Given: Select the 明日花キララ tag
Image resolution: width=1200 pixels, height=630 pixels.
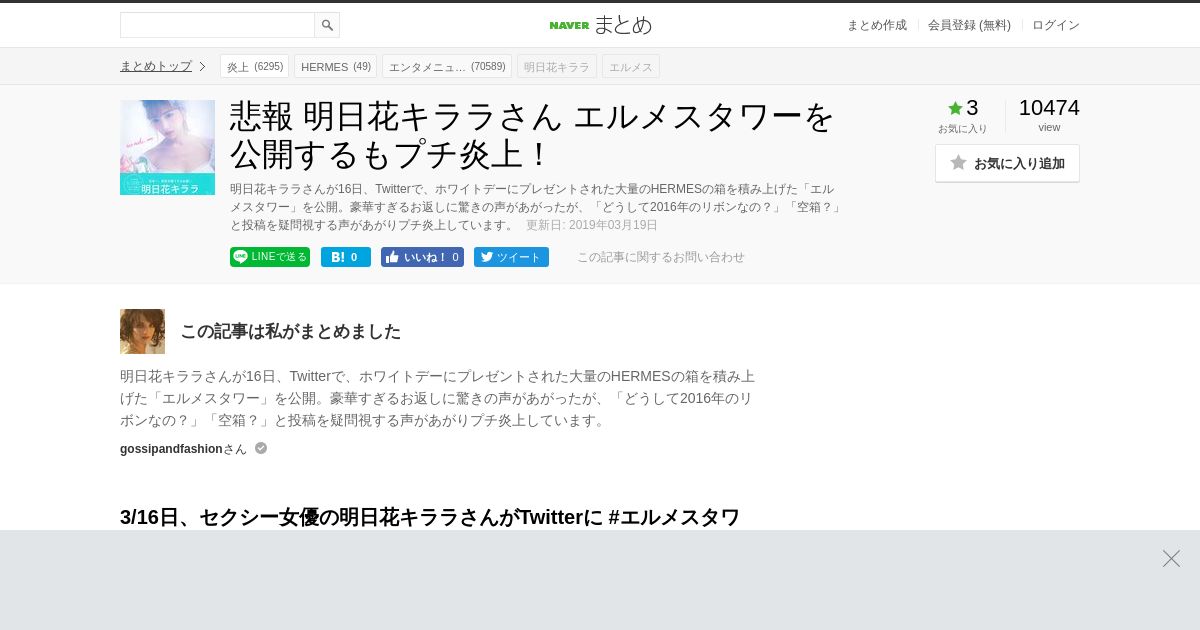Looking at the screenshot, I should (557, 67).
